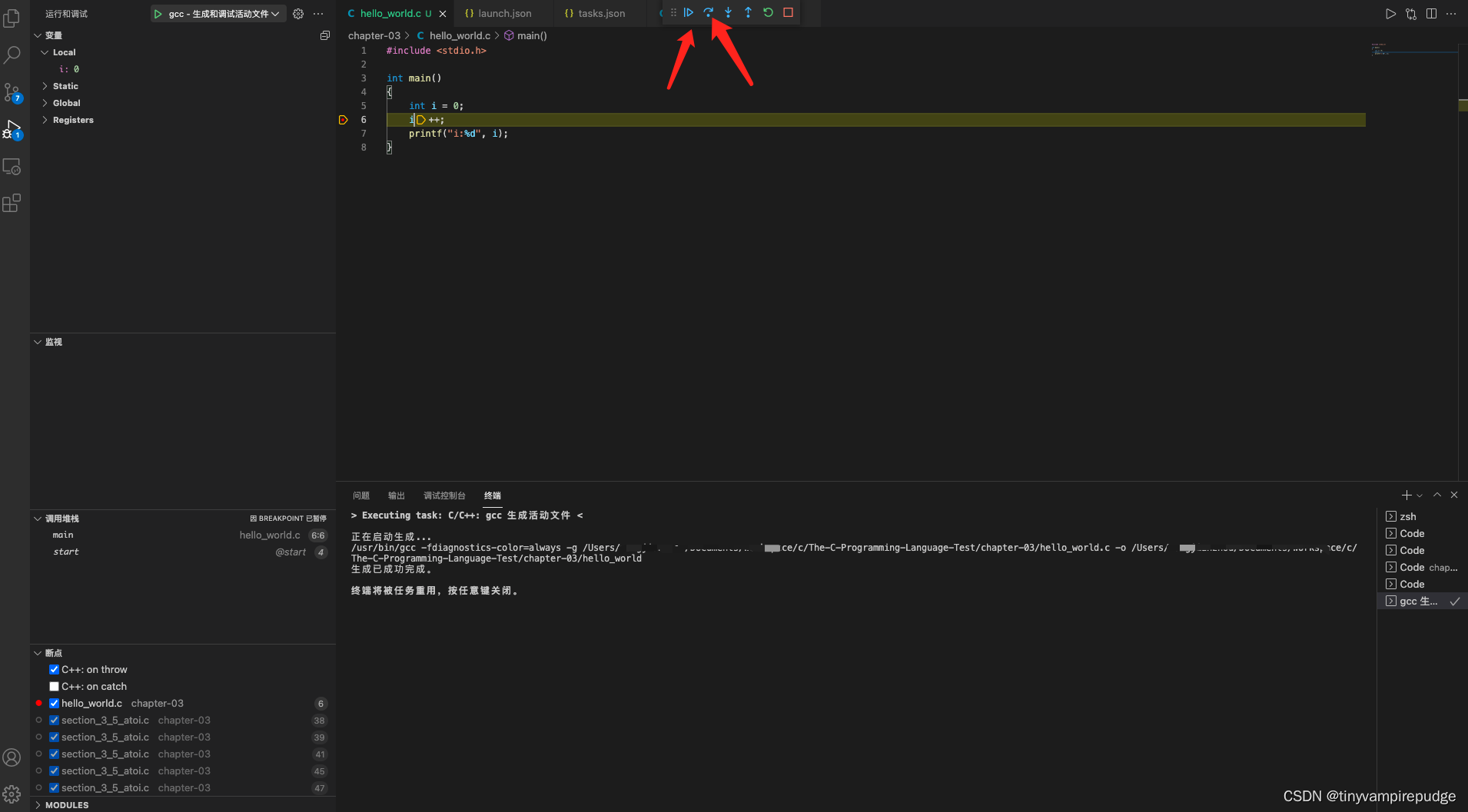The height and width of the screenshot is (812, 1468).
Task: Open the Explorer view in activity bar
Action: coord(12,18)
